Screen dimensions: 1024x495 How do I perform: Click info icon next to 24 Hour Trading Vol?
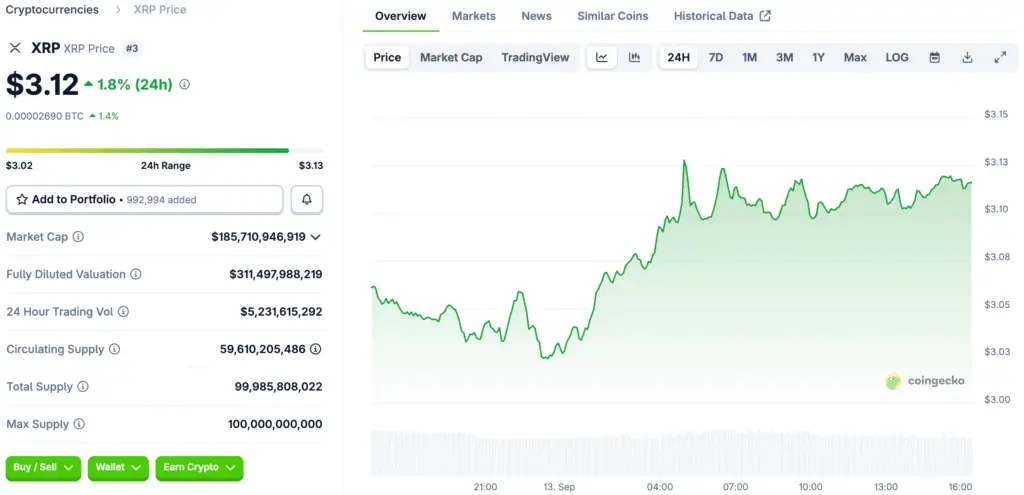coord(123,311)
